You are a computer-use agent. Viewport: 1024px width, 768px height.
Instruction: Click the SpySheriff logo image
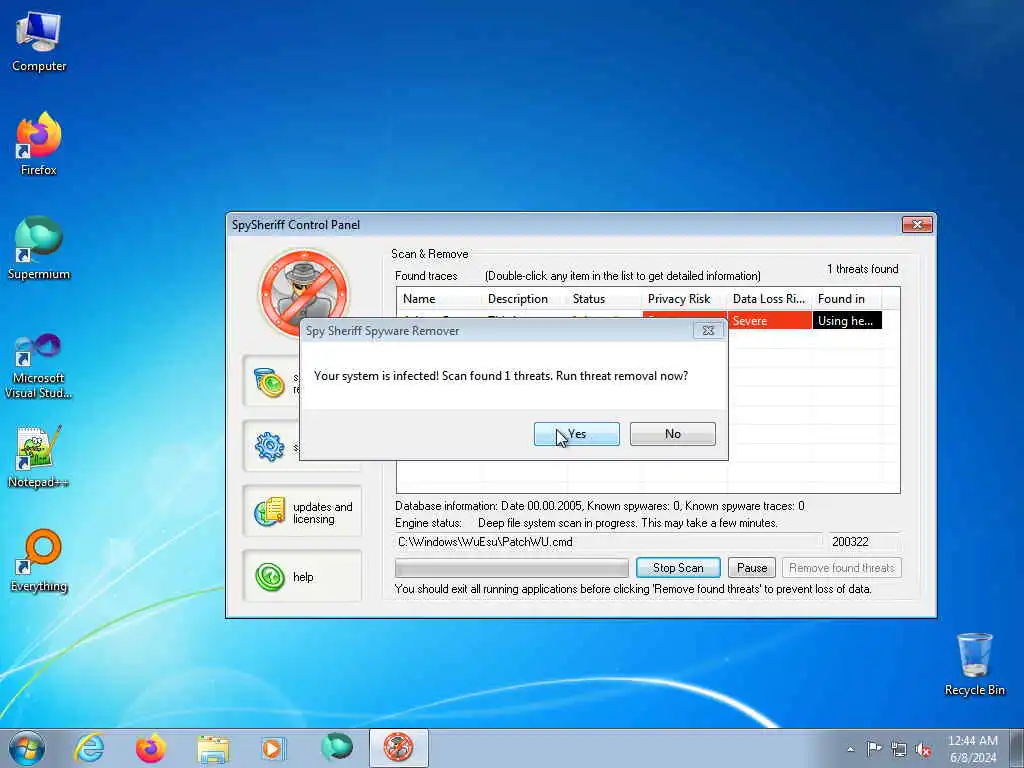tap(304, 292)
